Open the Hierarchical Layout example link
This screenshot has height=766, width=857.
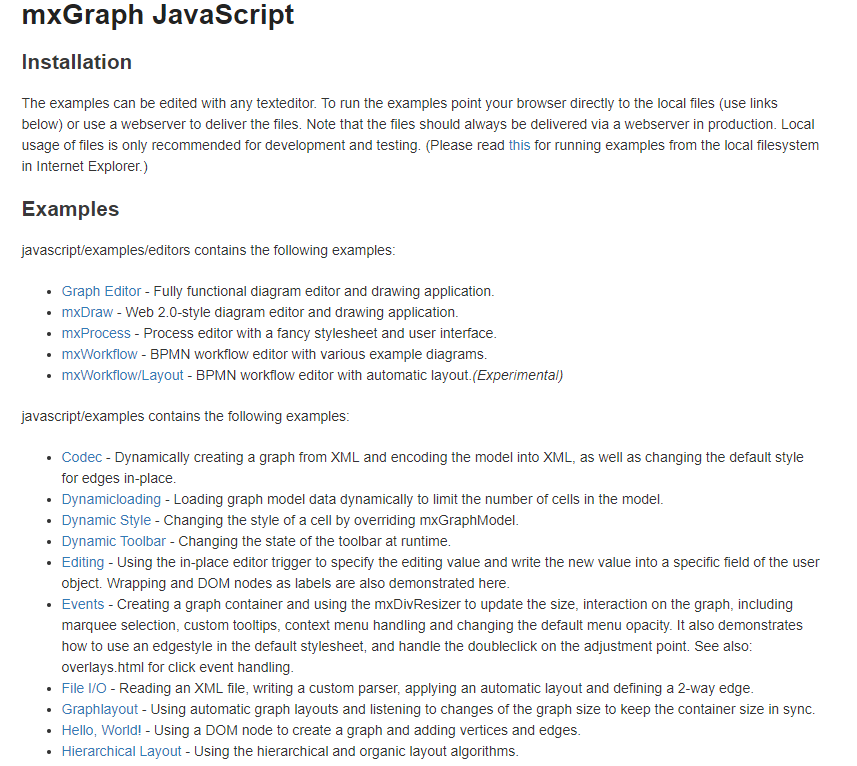coord(121,751)
